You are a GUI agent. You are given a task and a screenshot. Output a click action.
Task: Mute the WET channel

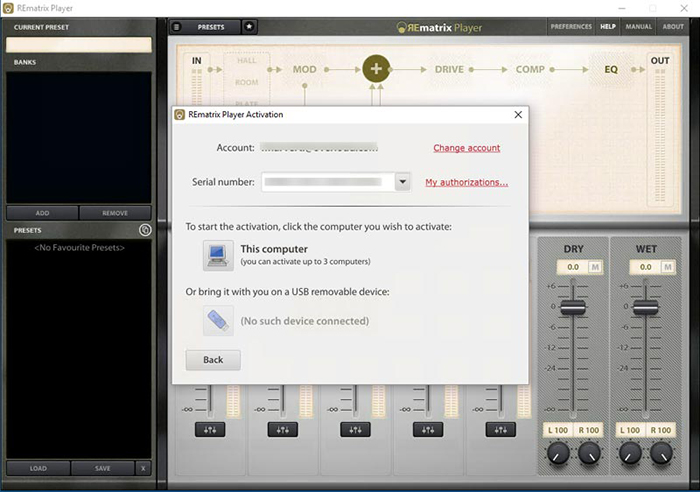[667, 267]
